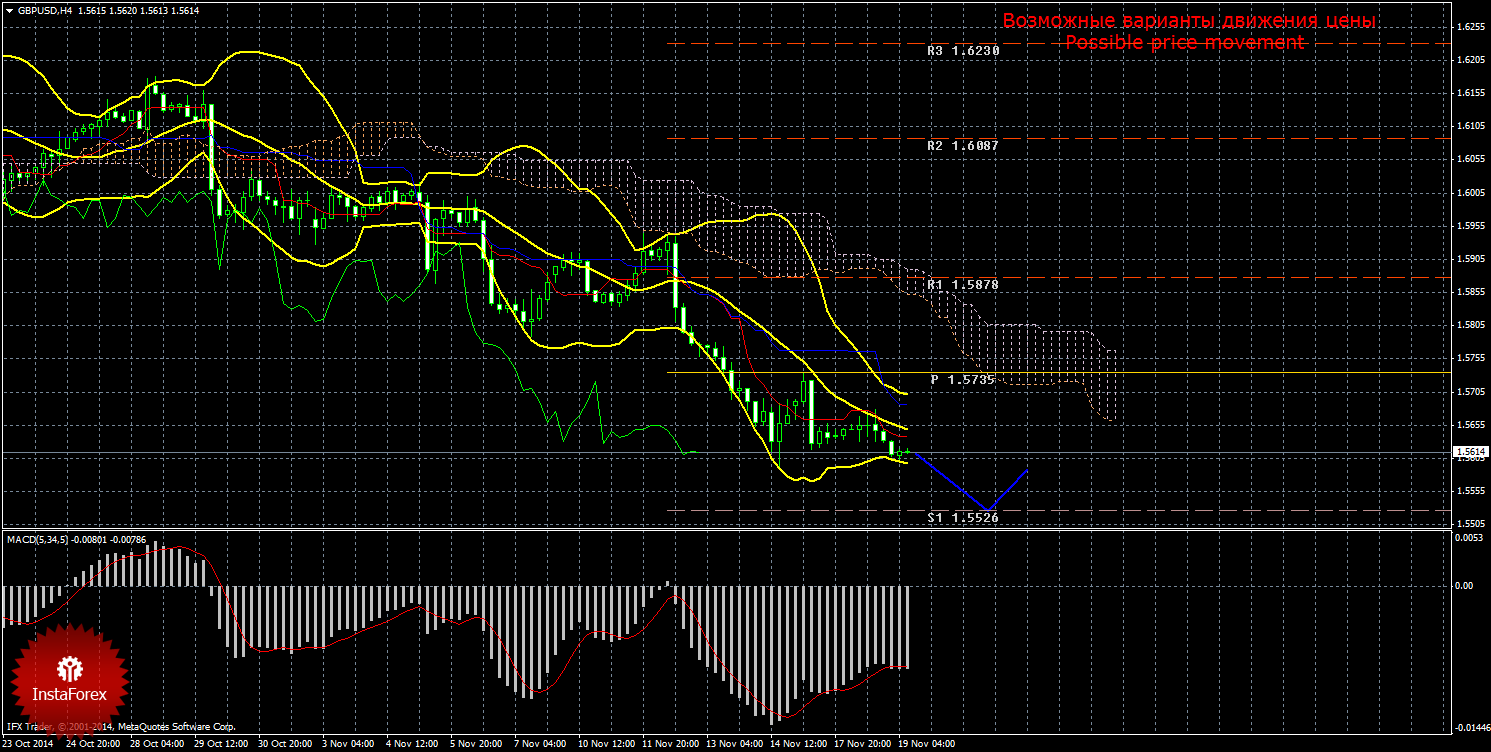The height and width of the screenshot is (752, 1491).
Task: Click MACD scale zero value 0.00
Action: pos(1465,586)
